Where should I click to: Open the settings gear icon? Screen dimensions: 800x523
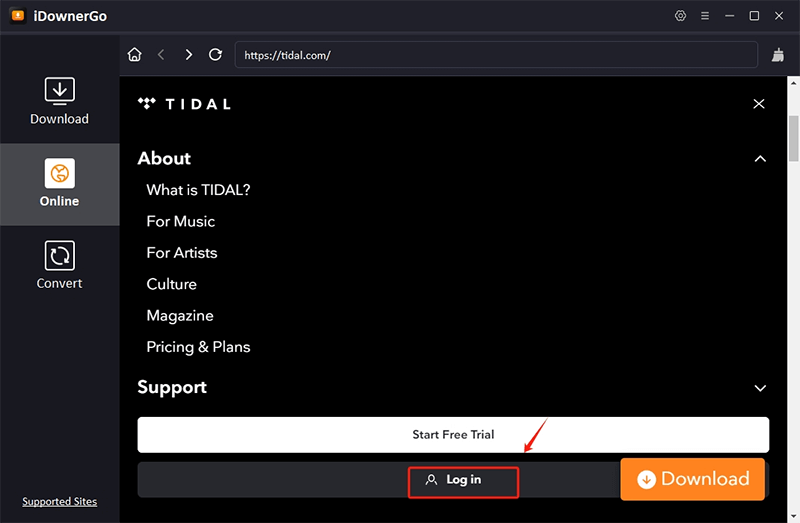681,16
